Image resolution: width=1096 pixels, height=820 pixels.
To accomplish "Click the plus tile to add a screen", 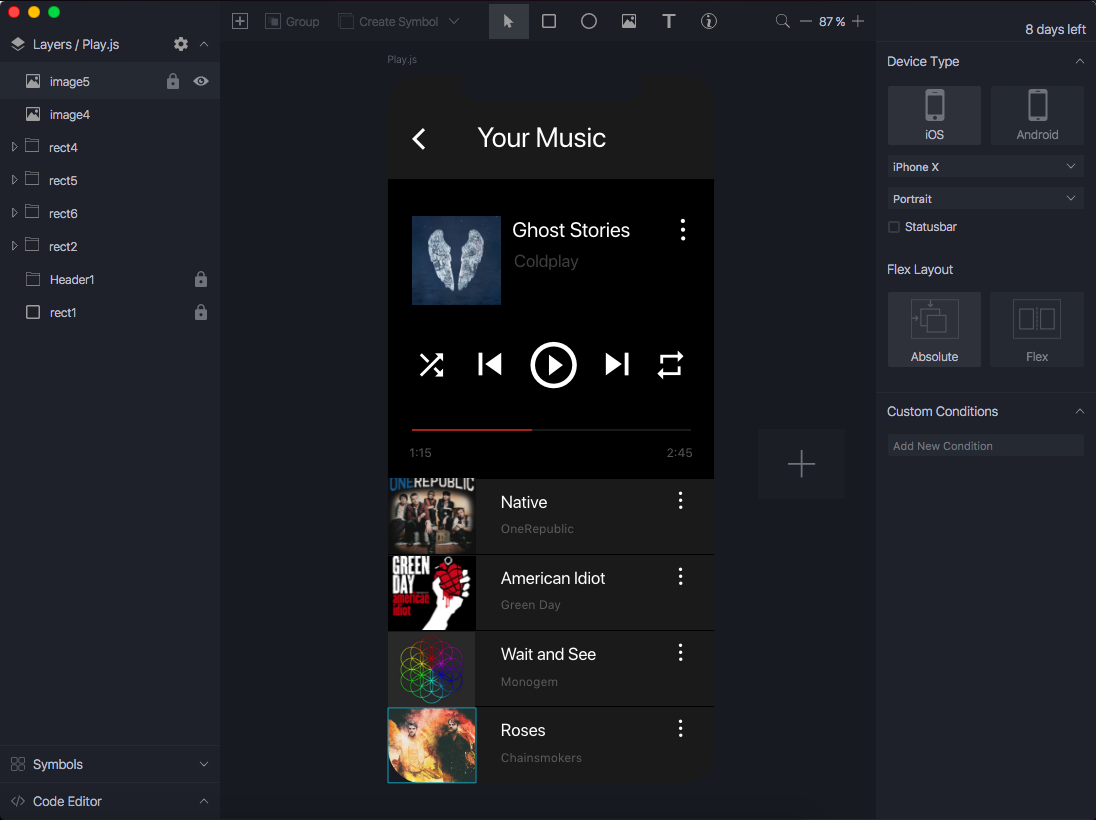I will click(801, 463).
